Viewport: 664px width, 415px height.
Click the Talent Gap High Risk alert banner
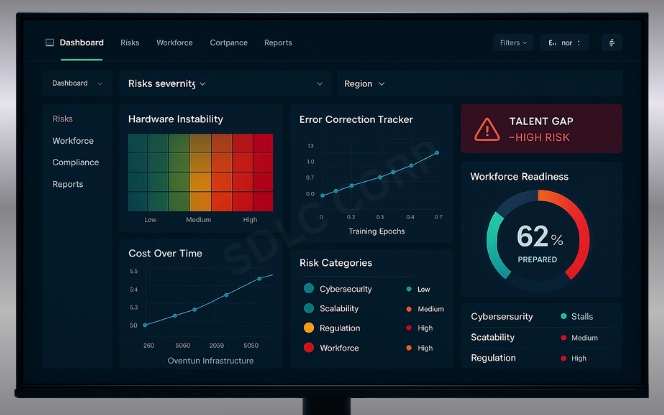[541, 128]
